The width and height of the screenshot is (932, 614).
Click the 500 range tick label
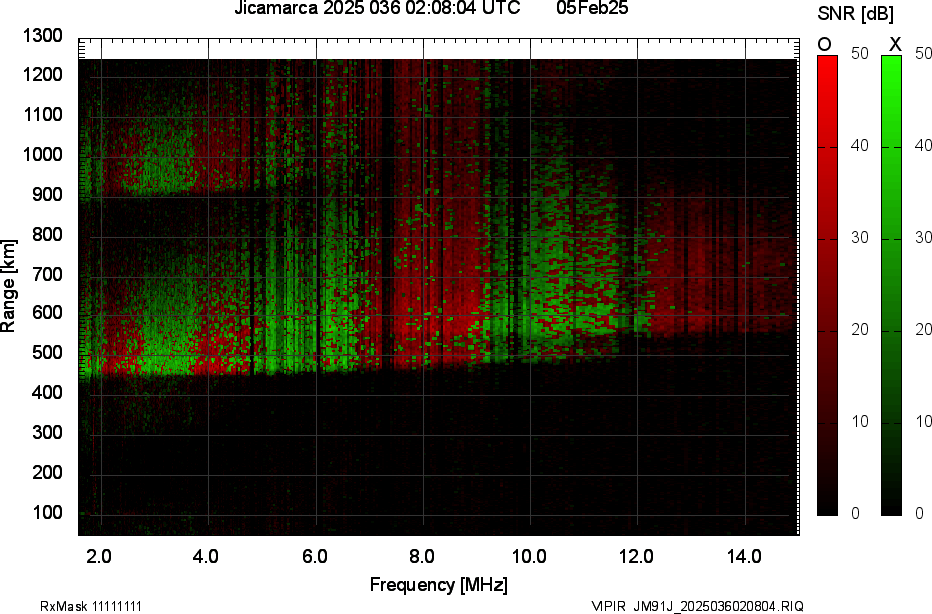click(47, 353)
